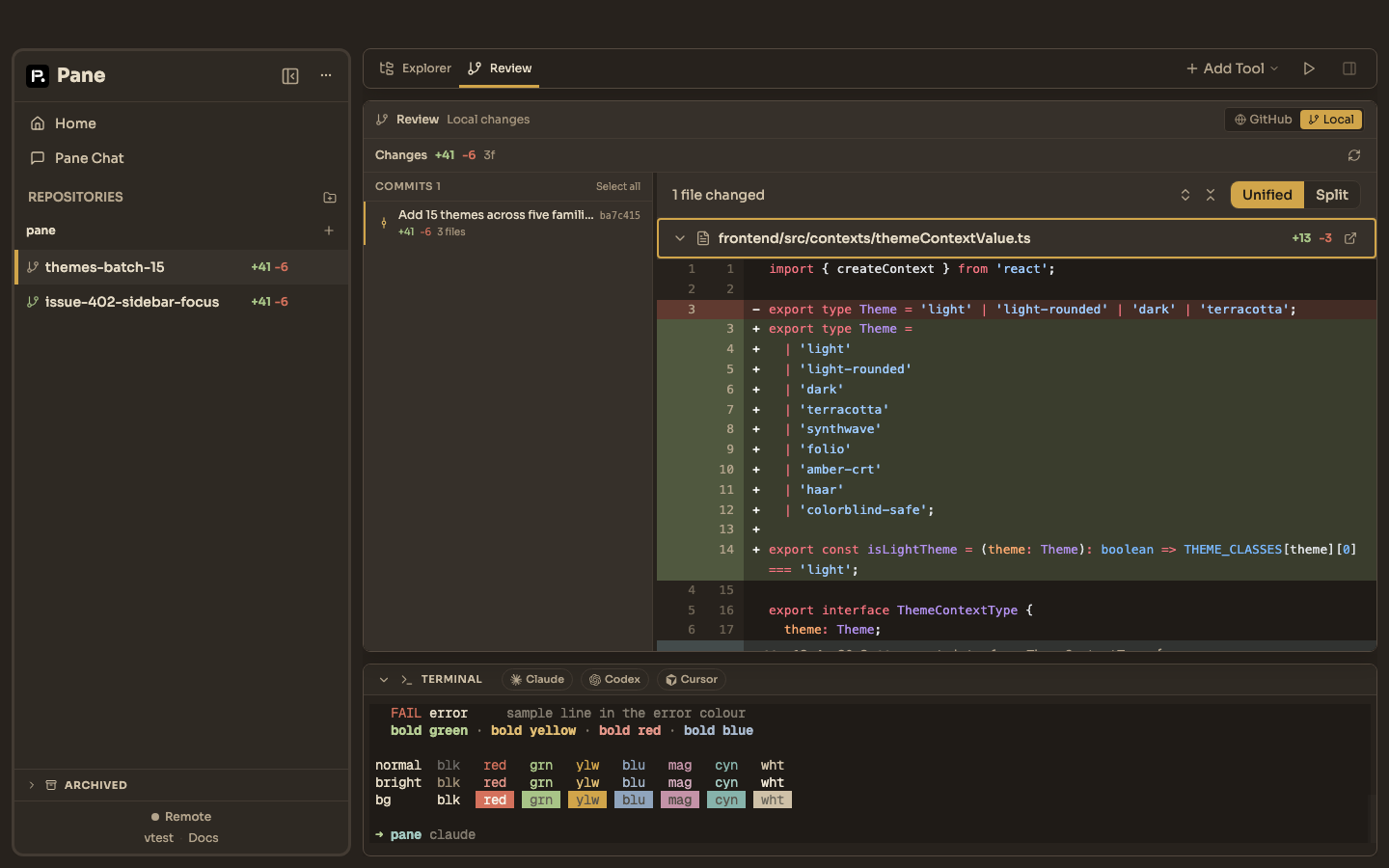Click the mag bg color swatch

(x=680, y=800)
